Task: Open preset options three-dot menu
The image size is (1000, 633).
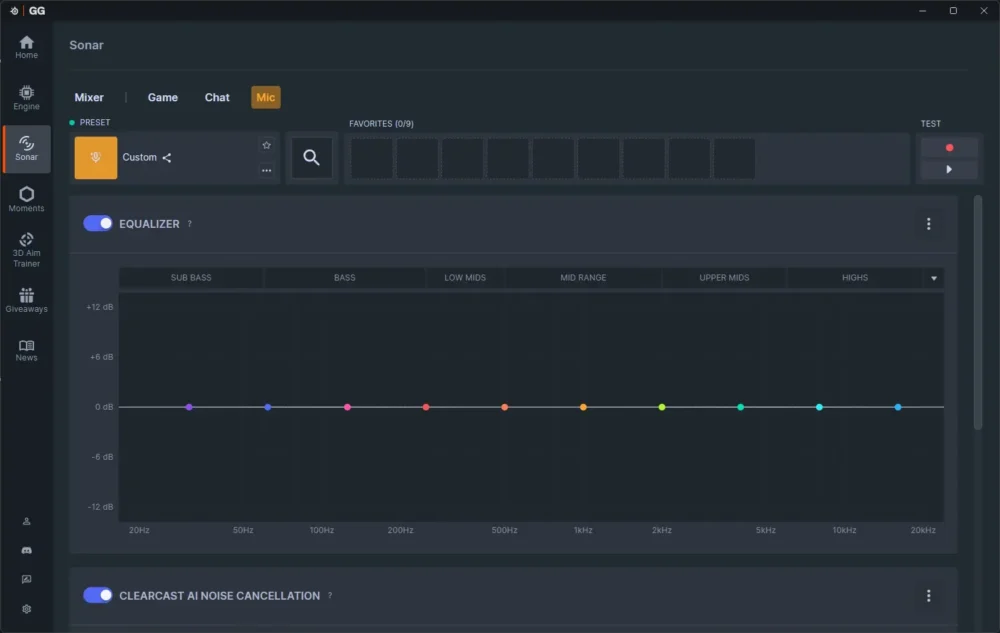Action: pyautogui.click(x=267, y=170)
